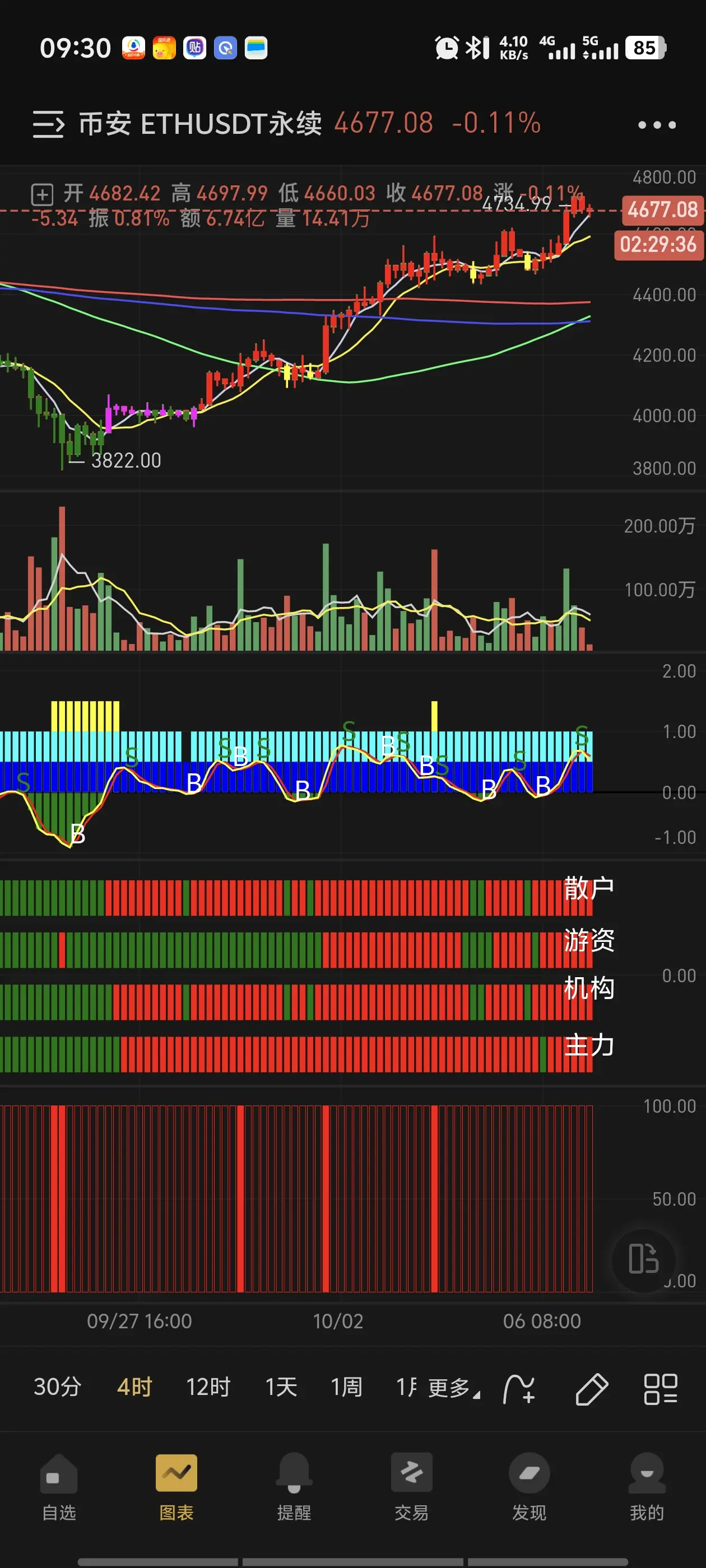This screenshot has width=706, height=1568.
Task: Tap the 机构 indicator label
Action: pos(588,988)
